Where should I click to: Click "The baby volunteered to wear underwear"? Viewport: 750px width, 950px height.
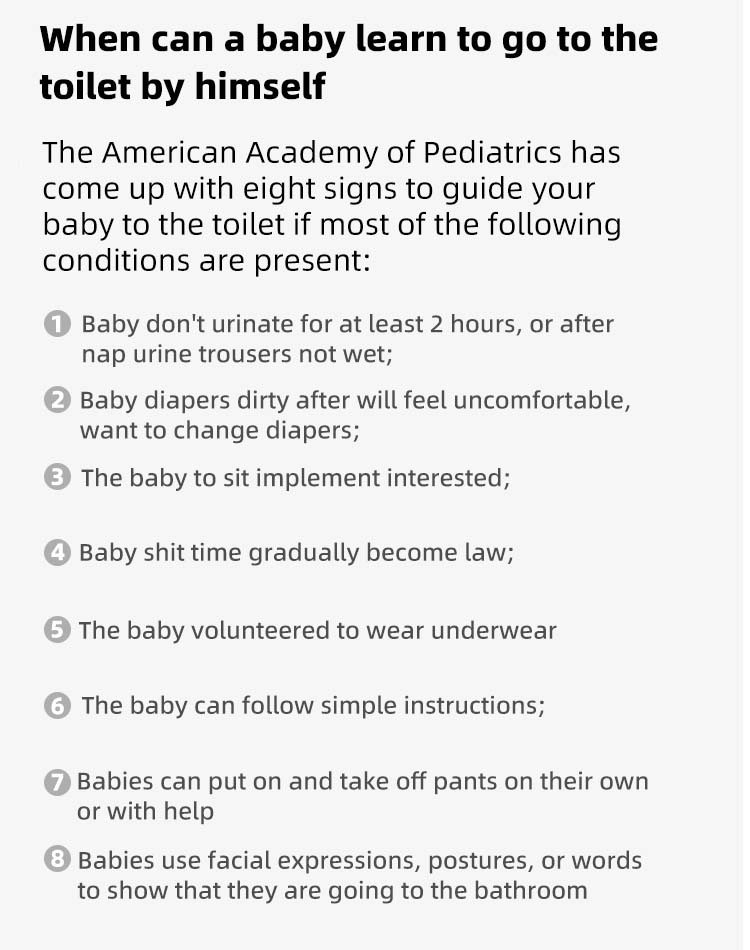(317, 630)
